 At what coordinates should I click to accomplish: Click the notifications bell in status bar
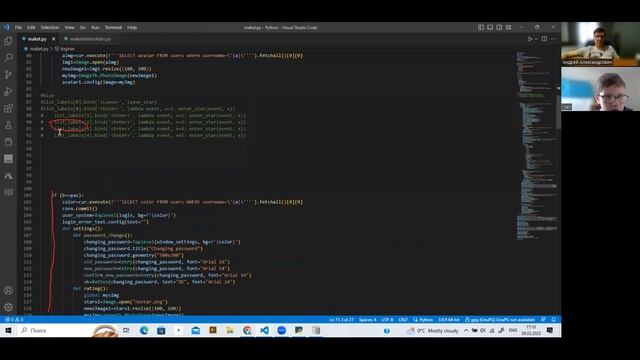pos(553,320)
